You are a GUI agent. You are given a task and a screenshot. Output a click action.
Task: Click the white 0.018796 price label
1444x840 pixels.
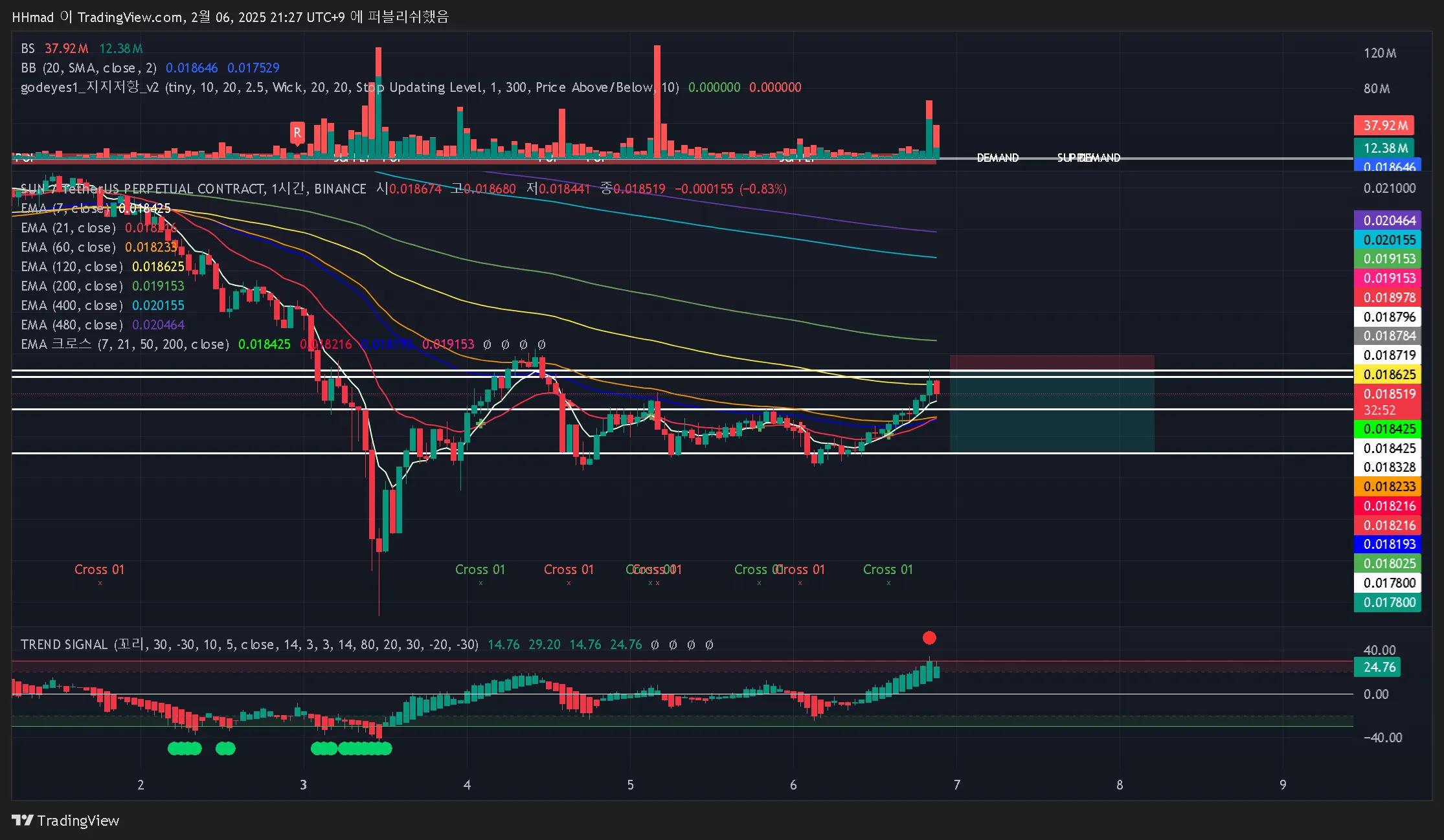(1388, 317)
